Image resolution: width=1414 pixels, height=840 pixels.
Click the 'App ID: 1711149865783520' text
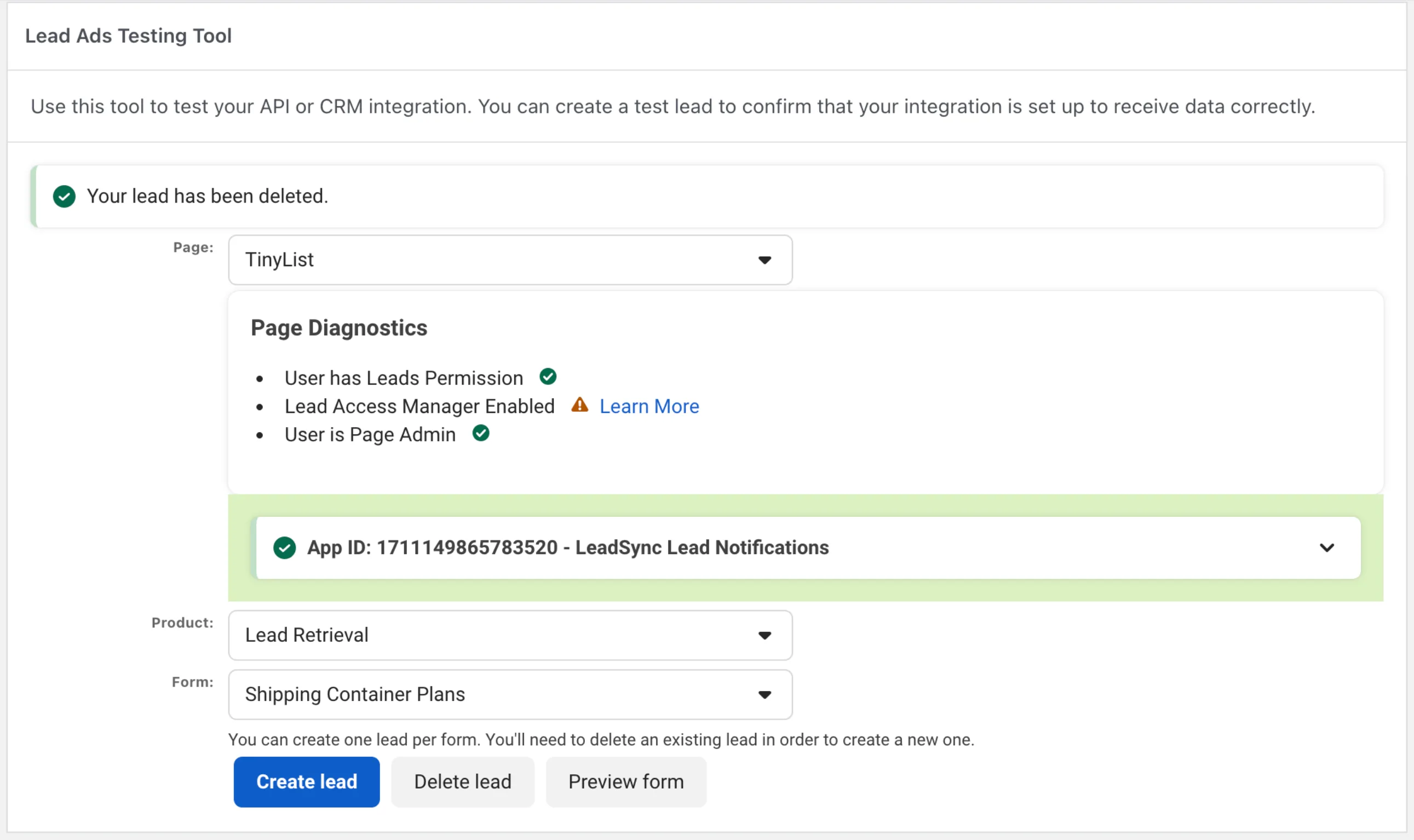pos(433,548)
